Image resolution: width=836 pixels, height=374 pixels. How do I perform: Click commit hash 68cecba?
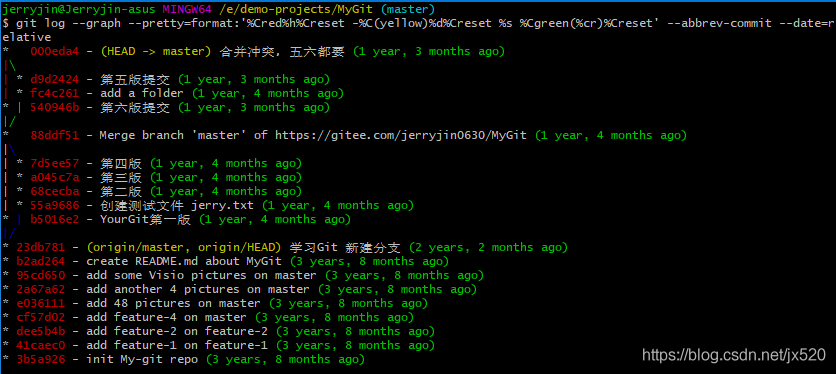click(54, 191)
